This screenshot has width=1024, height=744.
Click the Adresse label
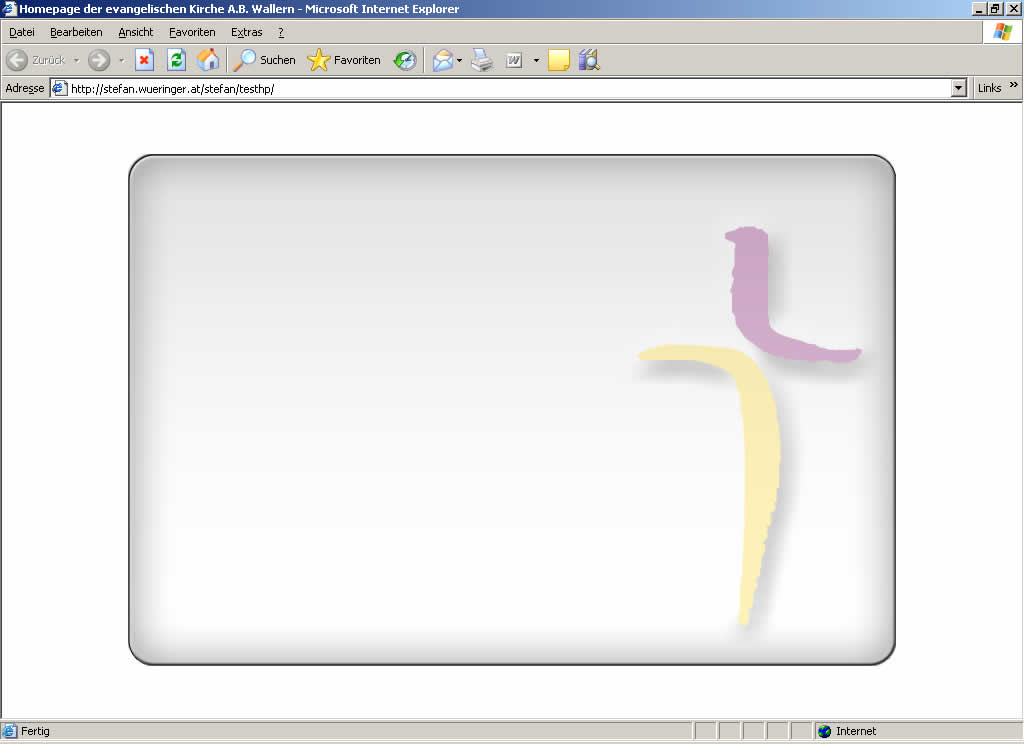(x=25, y=88)
